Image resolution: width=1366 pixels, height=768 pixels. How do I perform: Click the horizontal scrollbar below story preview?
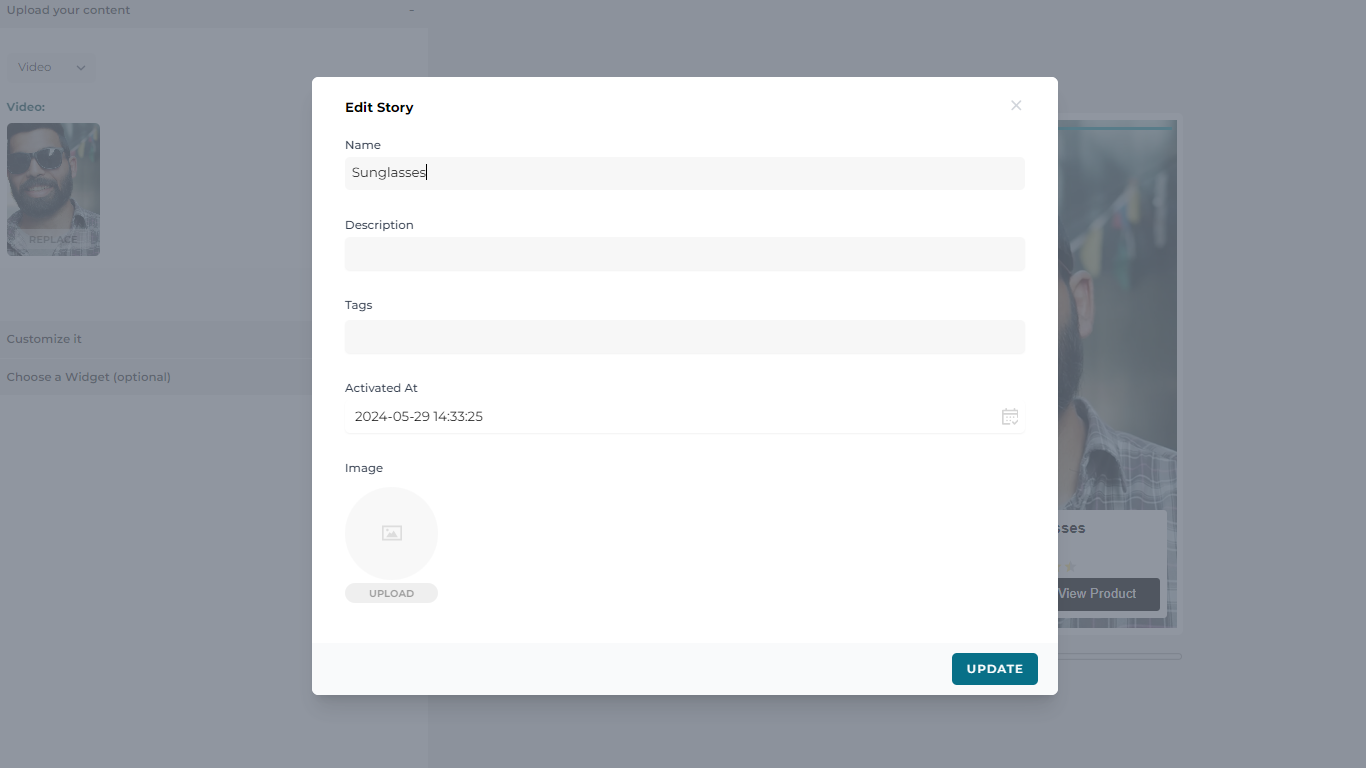click(1118, 656)
